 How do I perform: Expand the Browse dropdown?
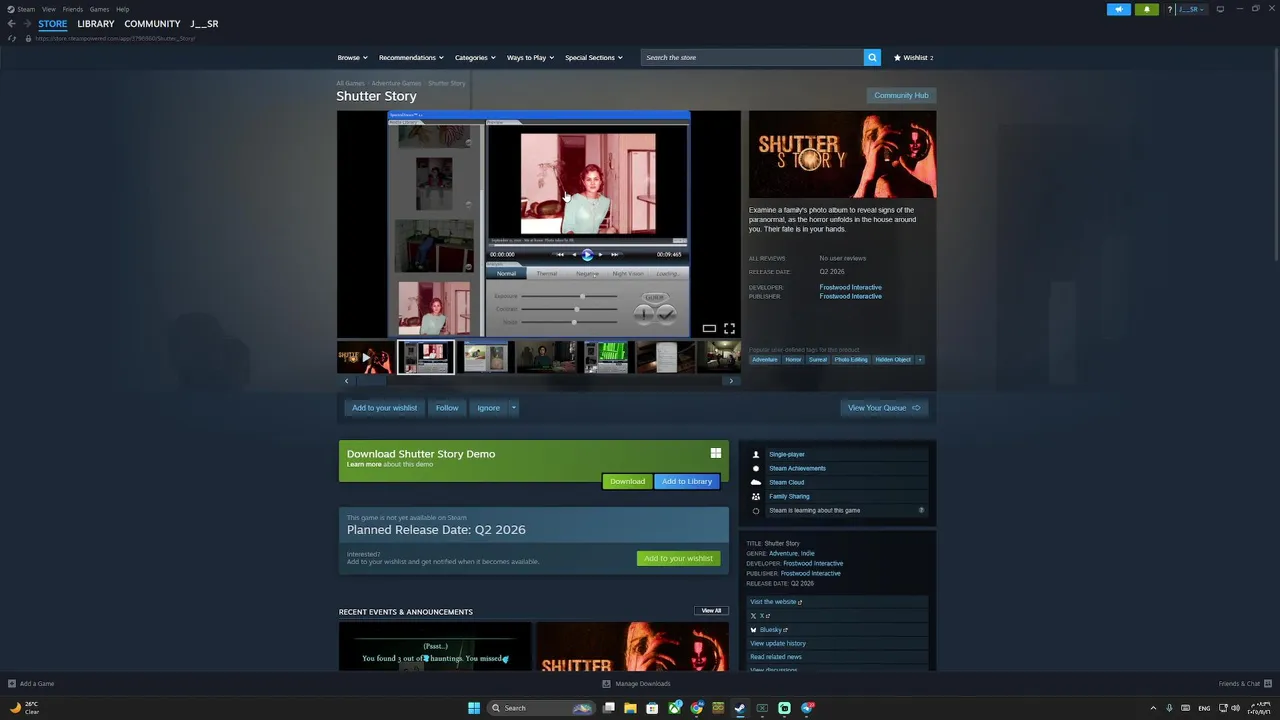[x=352, y=57]
